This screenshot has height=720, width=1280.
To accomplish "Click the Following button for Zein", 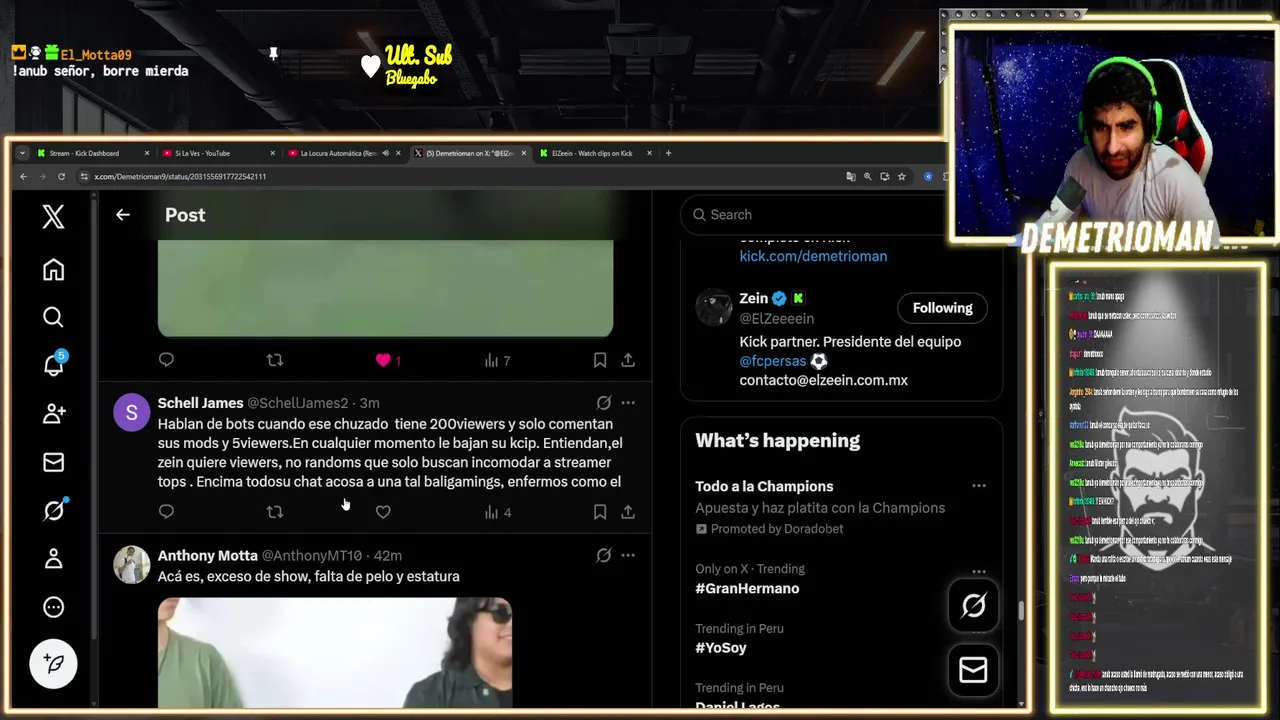I will coord(942,308).
